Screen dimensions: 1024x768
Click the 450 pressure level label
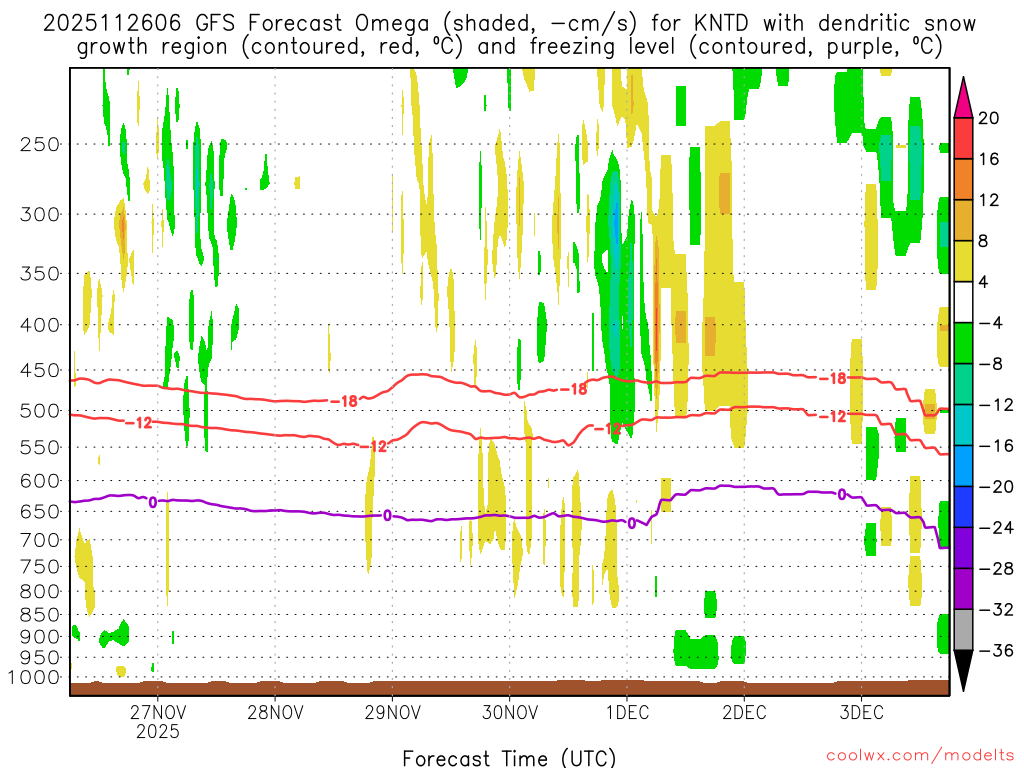click(x=40, y=370)
